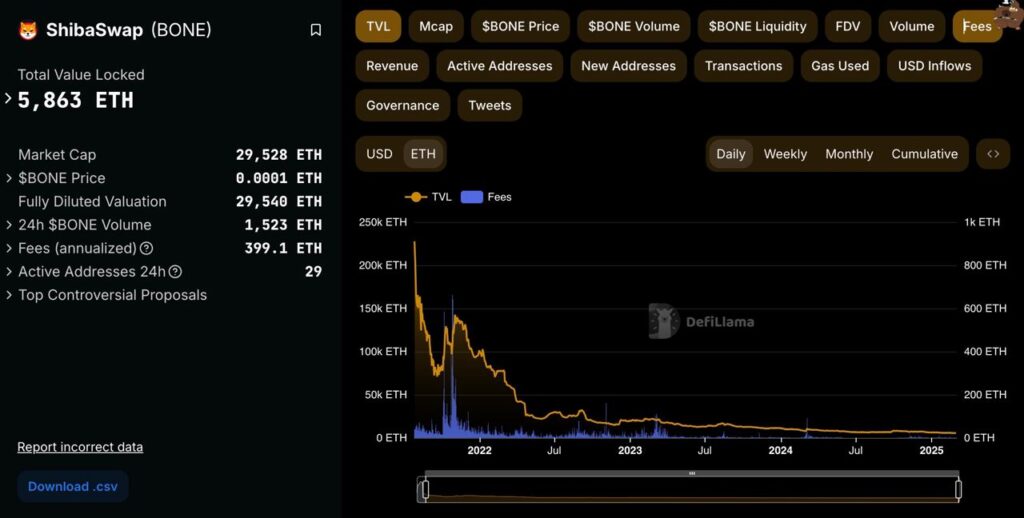Switch to Monthly chart interval
This screenshot has height=518, width=1024.
point(849,154)
